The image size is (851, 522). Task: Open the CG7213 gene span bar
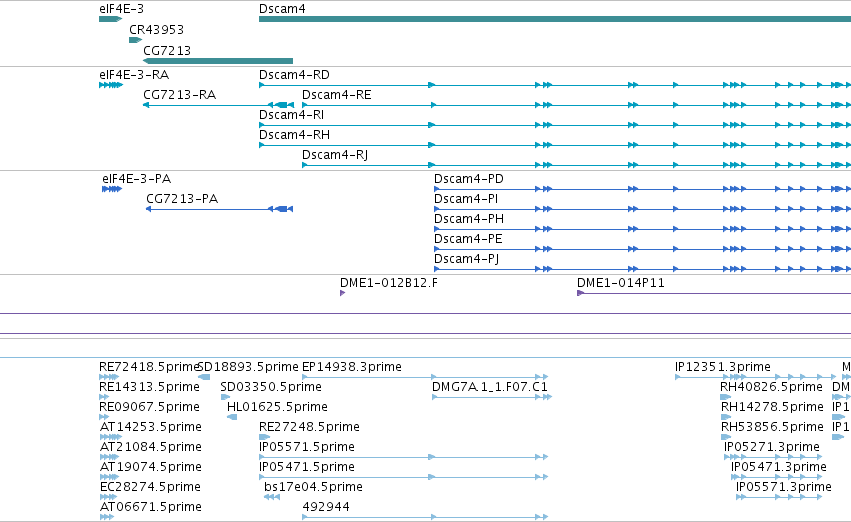(x=218, y=61)
